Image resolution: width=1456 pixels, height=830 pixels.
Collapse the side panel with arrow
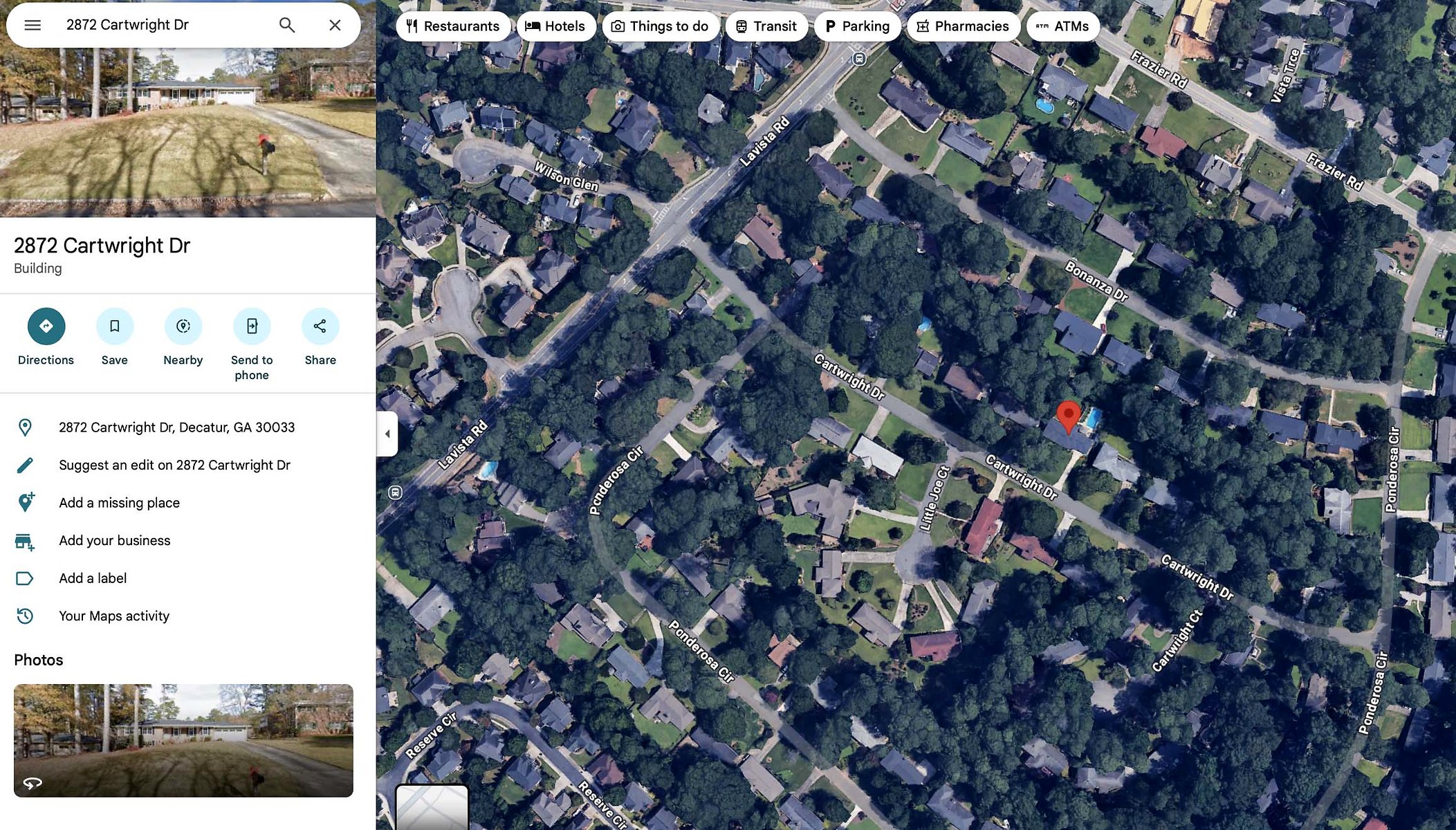pos(387,434)
